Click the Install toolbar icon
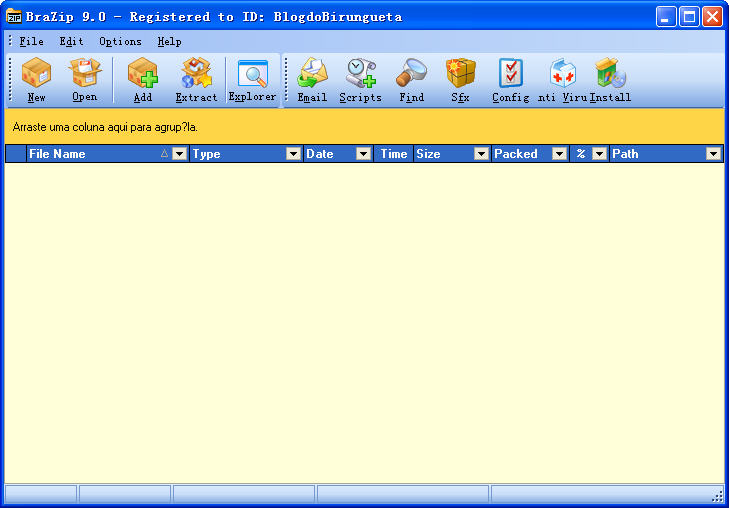Viewport: 729px width, 508px height. (x=609, y=79)
